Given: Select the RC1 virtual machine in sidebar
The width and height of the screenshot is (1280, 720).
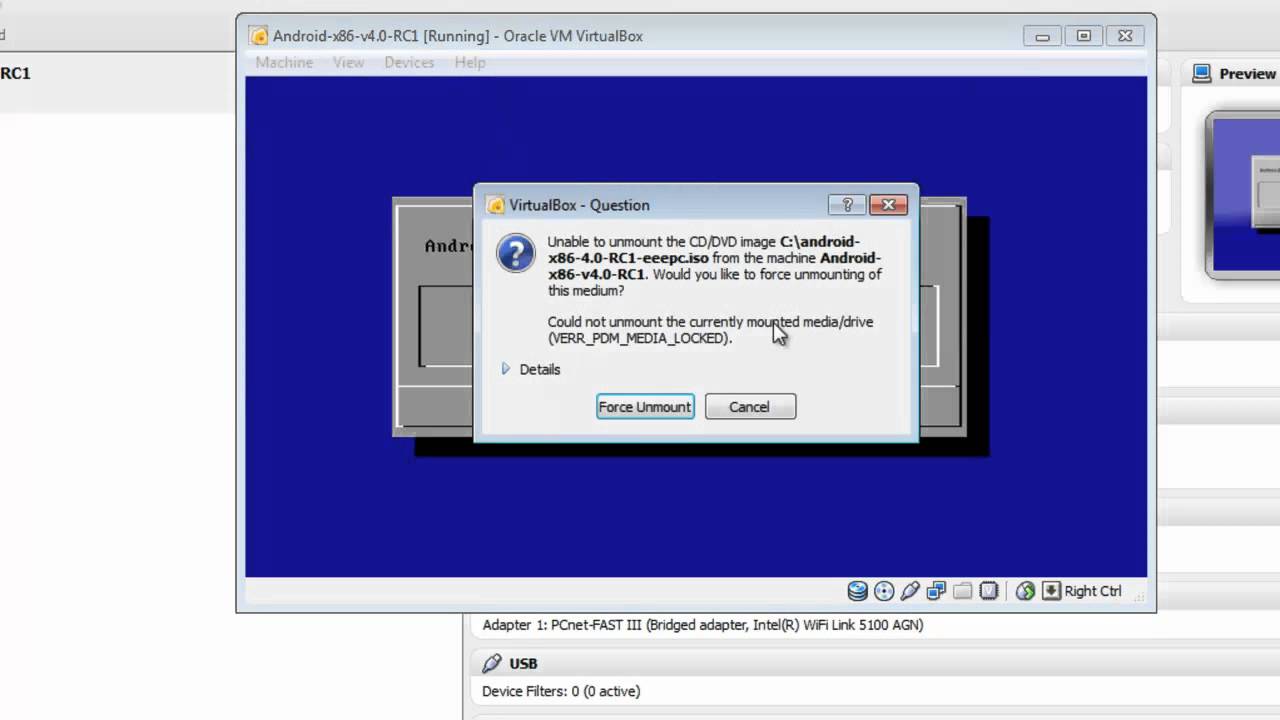Looking at the screenshot, I should (x=13, y=73).
